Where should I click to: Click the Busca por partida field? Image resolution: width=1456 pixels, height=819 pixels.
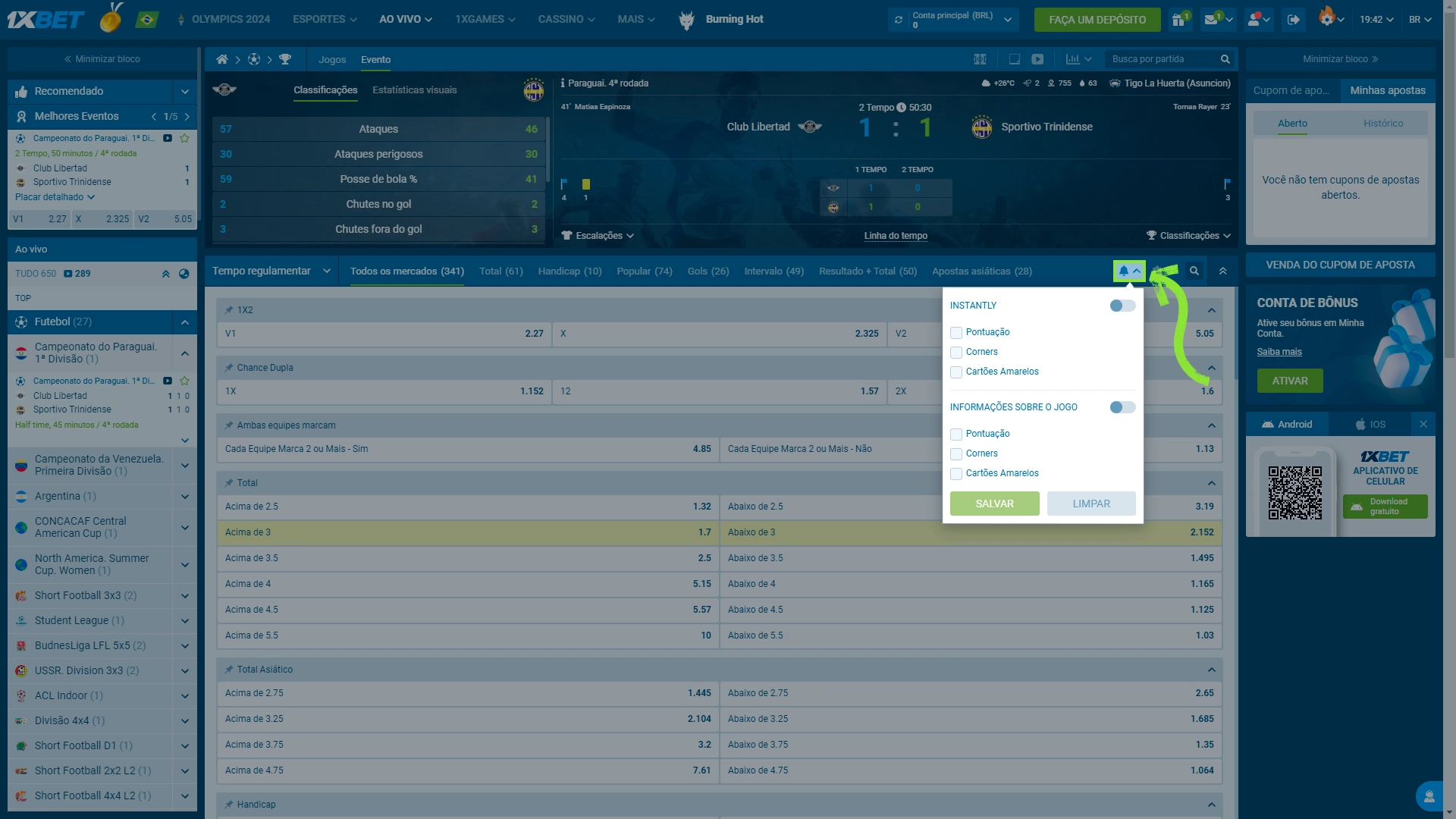click(x=1161, y=59)
